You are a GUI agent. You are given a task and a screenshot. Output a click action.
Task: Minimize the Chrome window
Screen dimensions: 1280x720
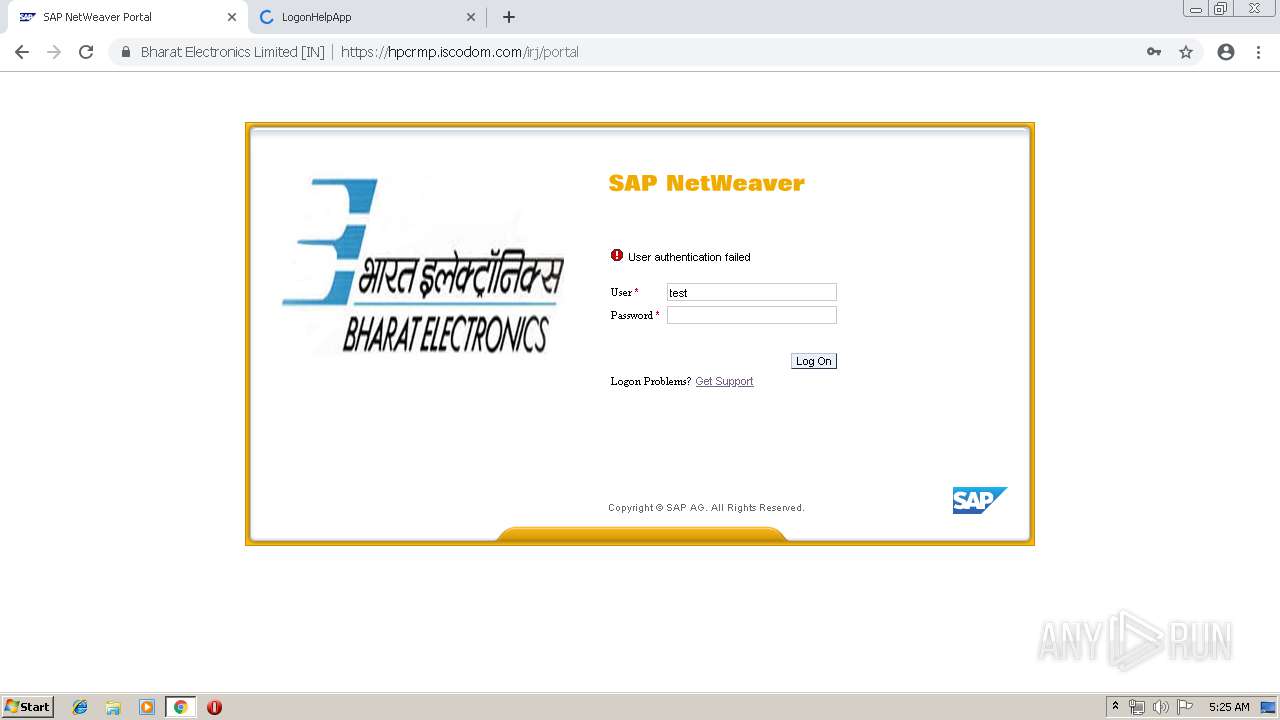point(1195,8)
